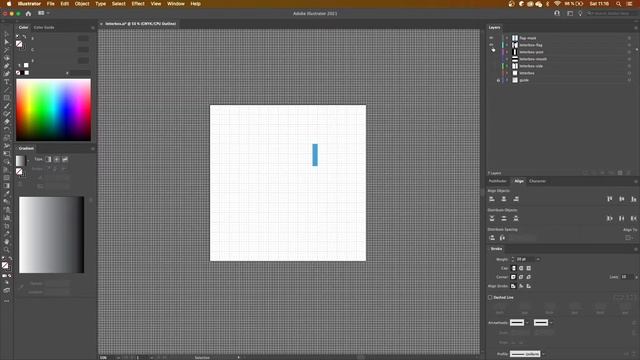The width and height of the screenshot is (640, 360).
Task: Select the Direct Selection tool
Action: [x=6, y=42]
